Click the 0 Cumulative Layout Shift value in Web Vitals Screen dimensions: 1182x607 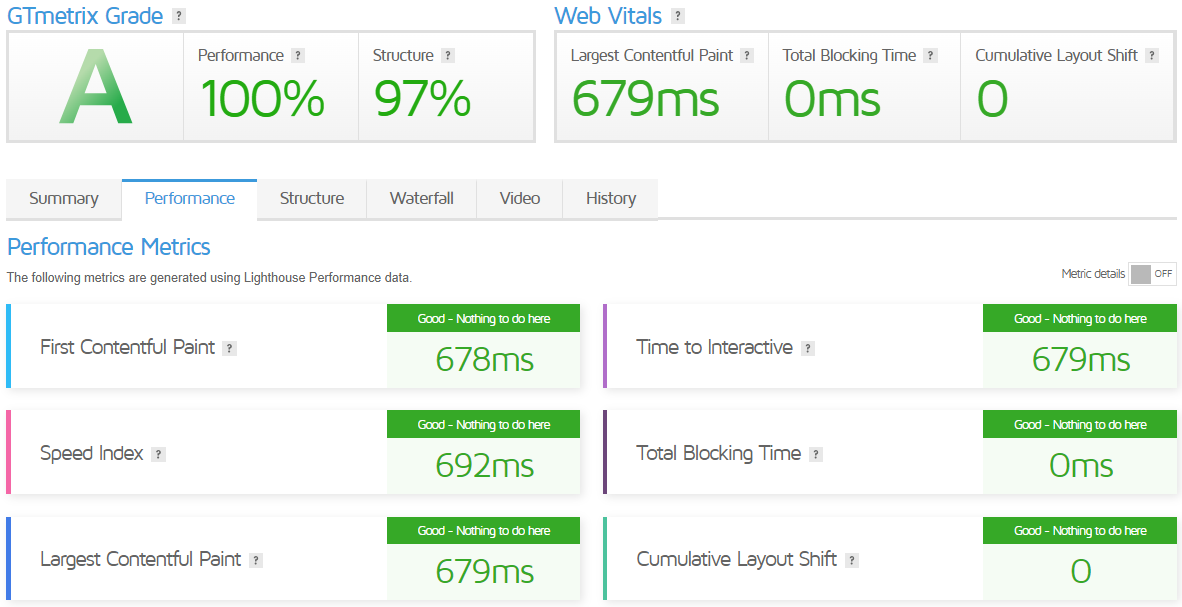pos(992,99)
